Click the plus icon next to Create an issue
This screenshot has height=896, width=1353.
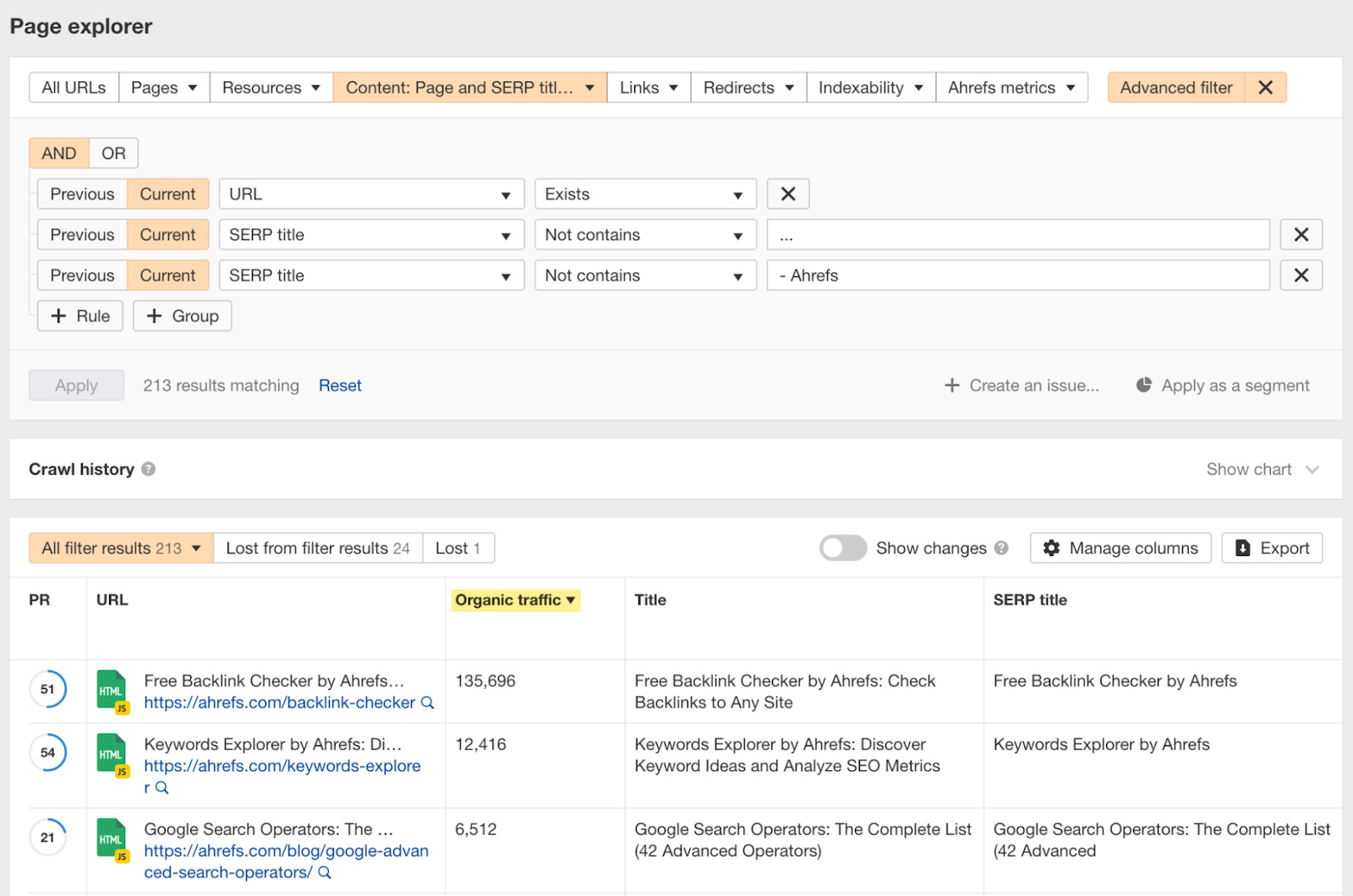click(954, 385)
